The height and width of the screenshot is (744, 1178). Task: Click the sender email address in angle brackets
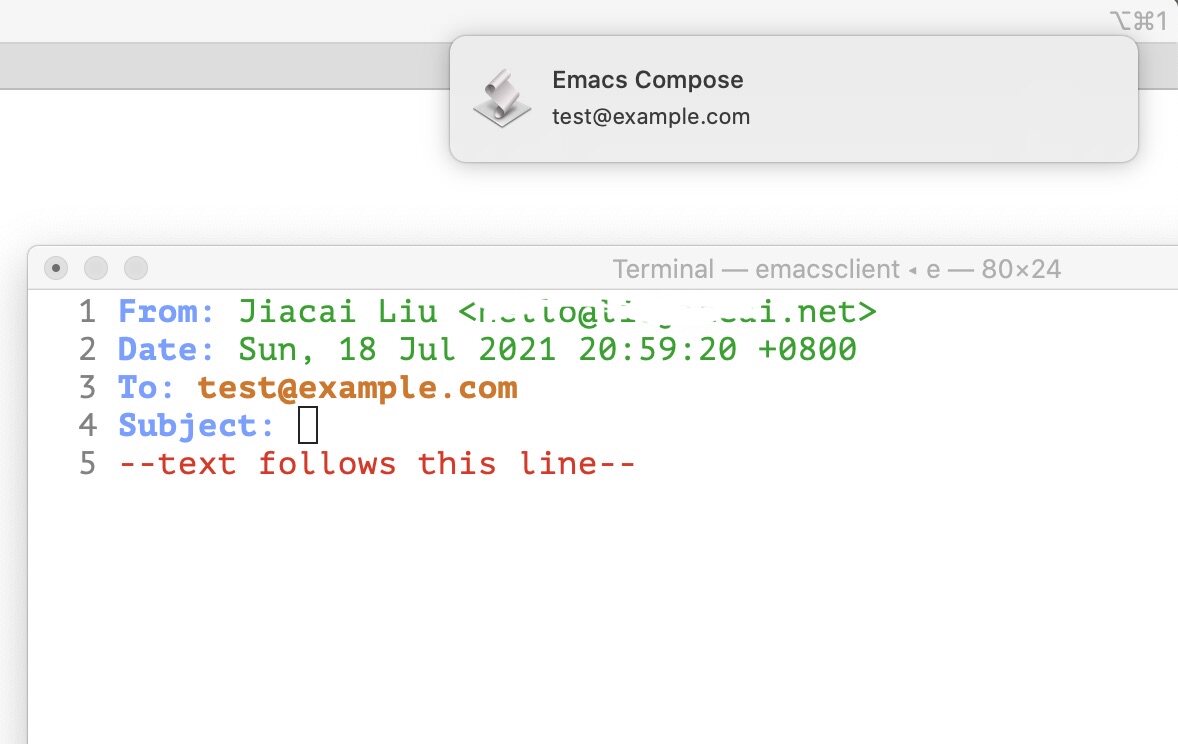pyautogui.click(x=667, y=312)
